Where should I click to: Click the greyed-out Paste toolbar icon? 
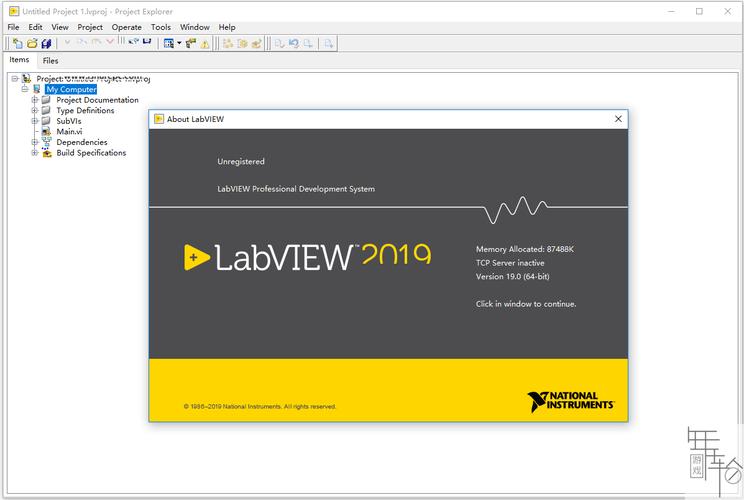point(96,42)
